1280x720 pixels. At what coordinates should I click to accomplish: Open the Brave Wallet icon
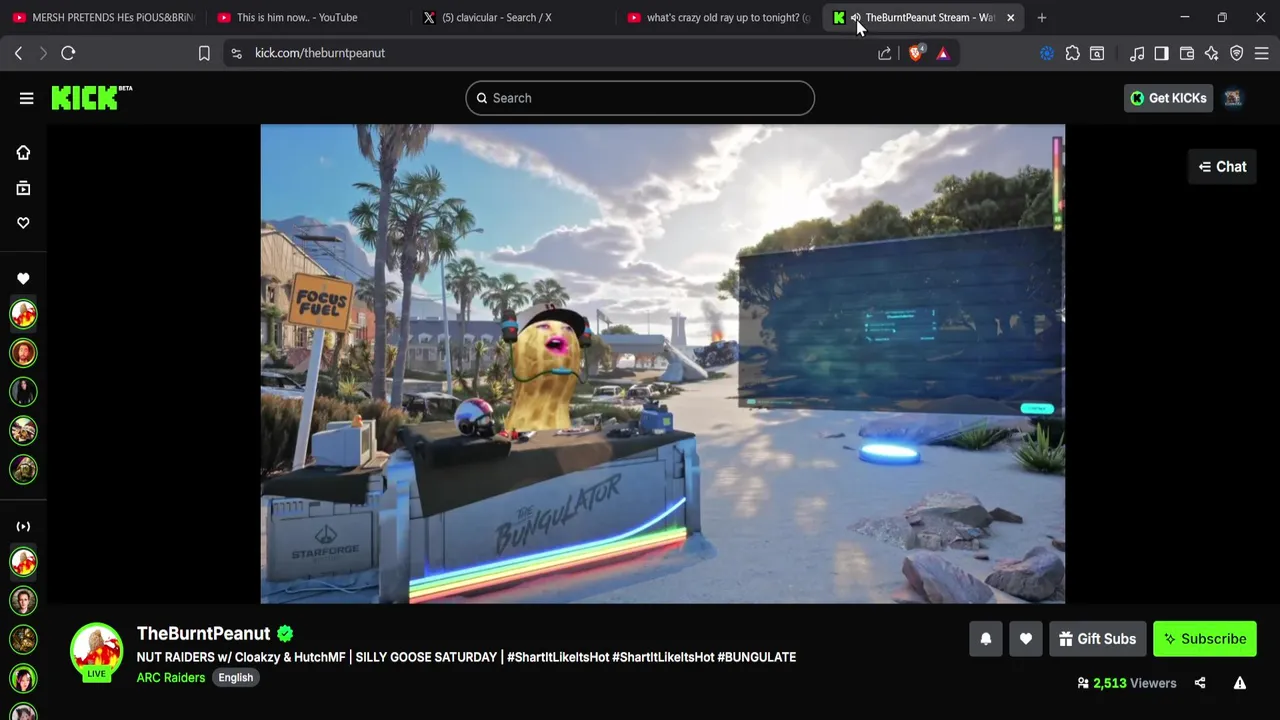click(x=1187, y=53)
